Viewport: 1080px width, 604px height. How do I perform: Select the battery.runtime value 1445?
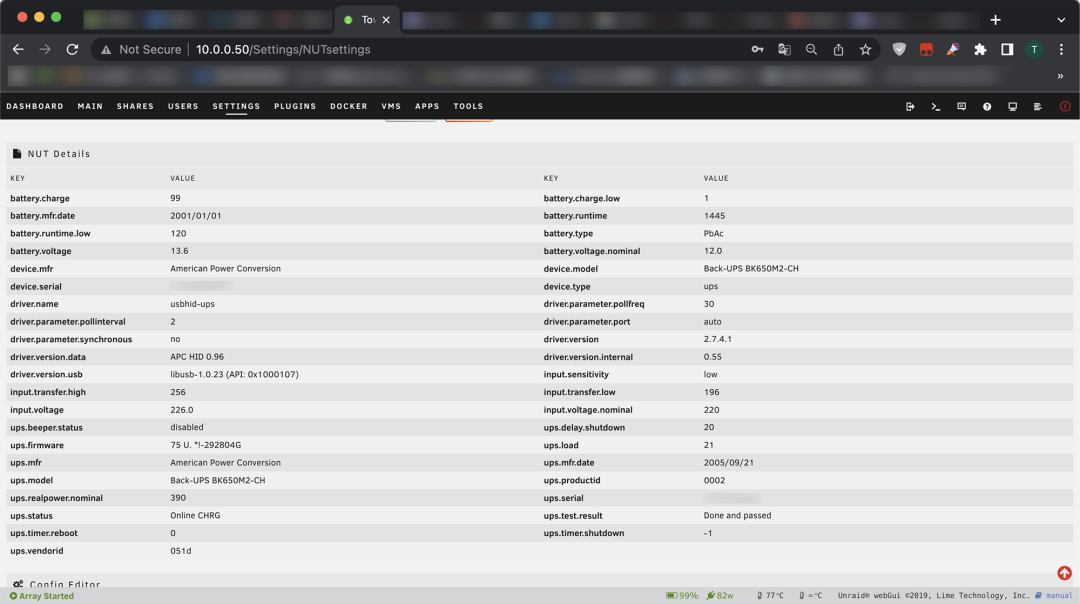(714, 216)
